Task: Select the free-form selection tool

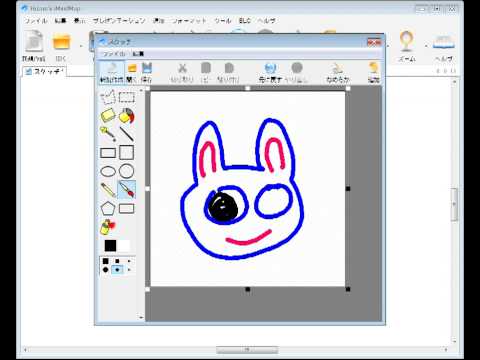Action: [x=108, y=97]
